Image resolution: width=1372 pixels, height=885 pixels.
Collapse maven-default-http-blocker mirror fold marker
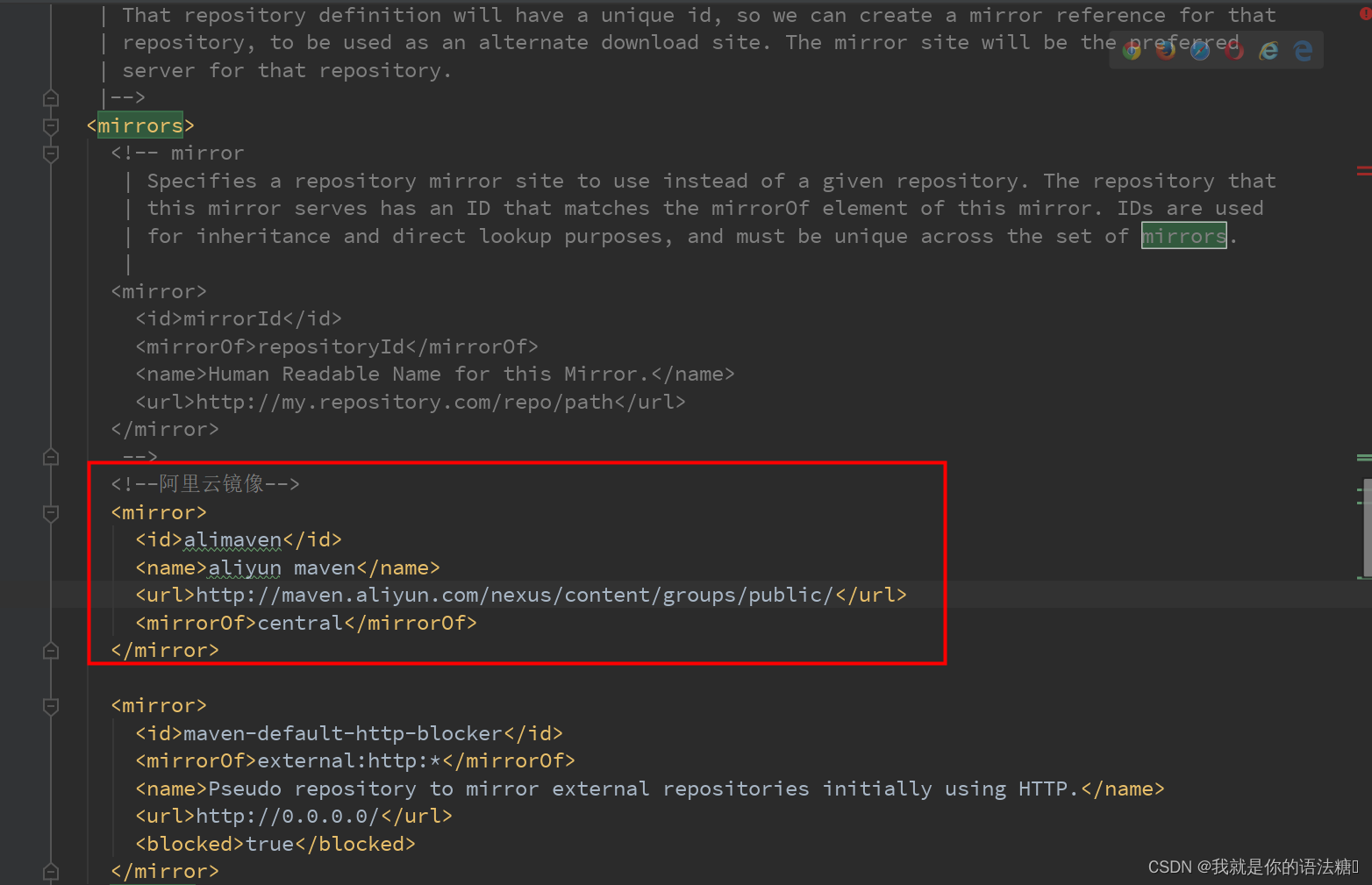pyautogui.click(x=51, y=705)
